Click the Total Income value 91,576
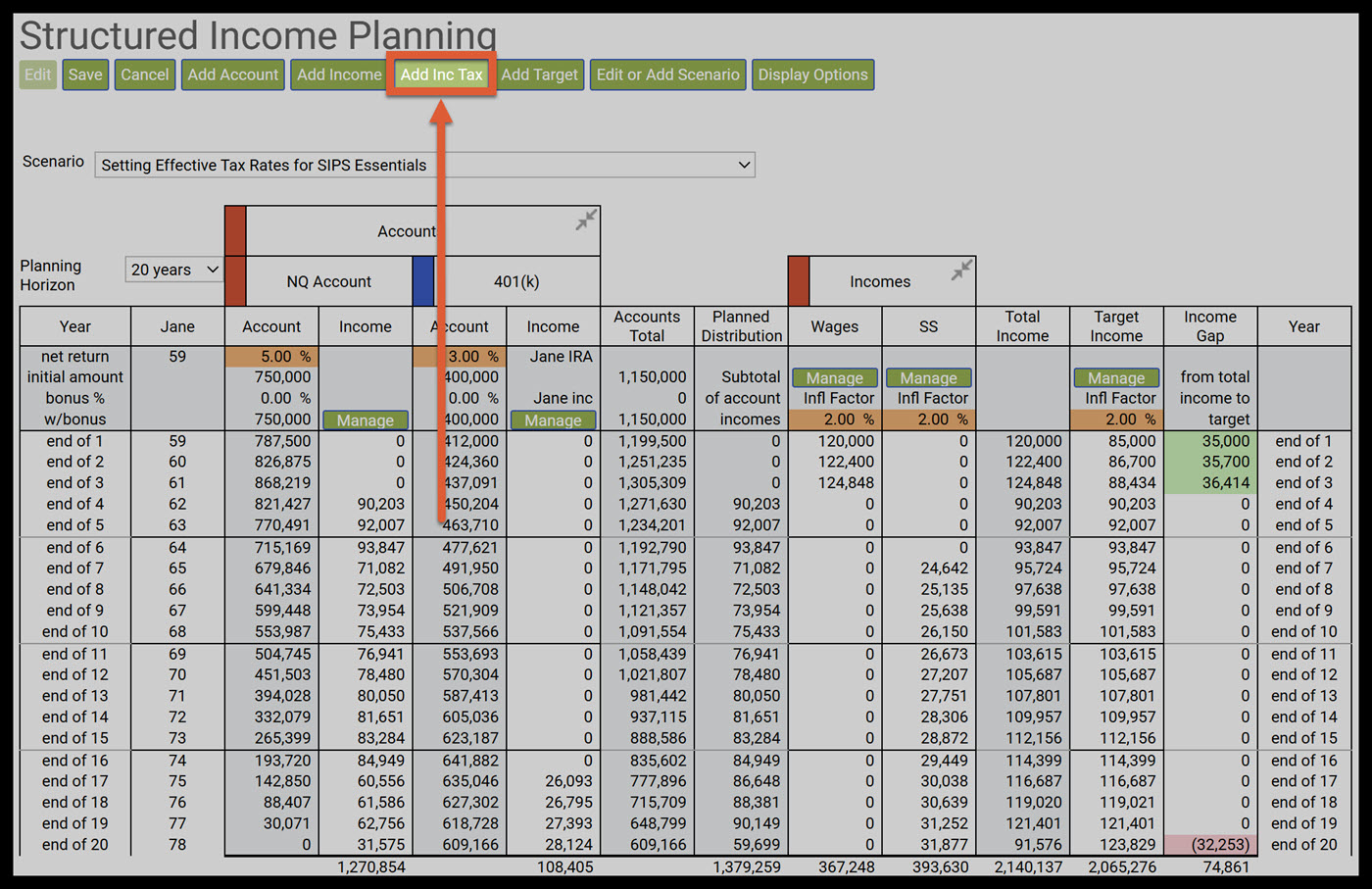The height and width of the screenshot is (889, 1372). pyautogui.click(x=1039, y=845)
